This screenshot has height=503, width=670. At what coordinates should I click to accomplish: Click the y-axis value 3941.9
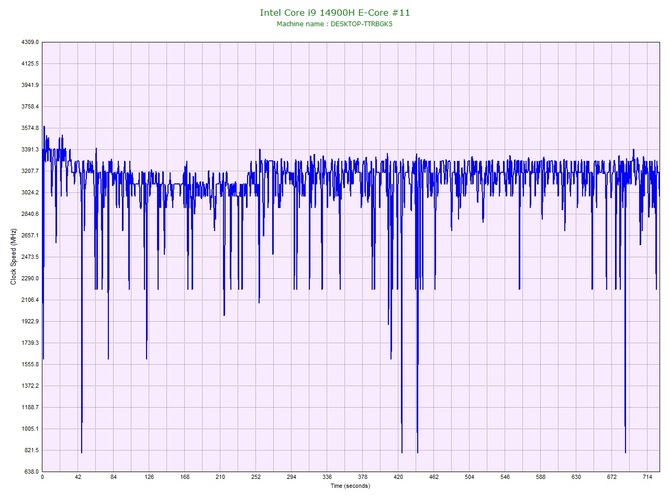pos(30,85)
